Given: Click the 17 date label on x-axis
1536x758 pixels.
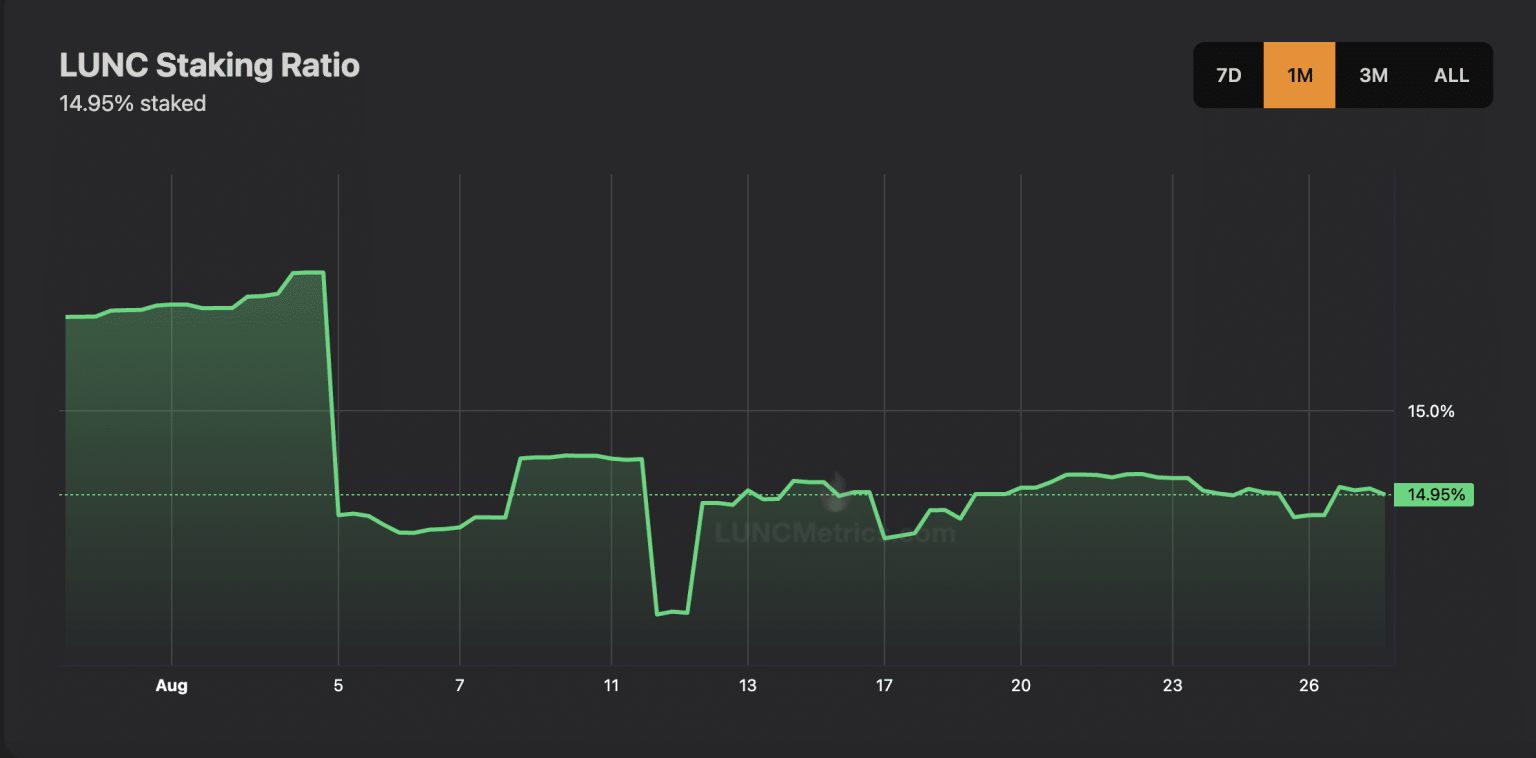Looking at the screenshot, I should [884, 686].
